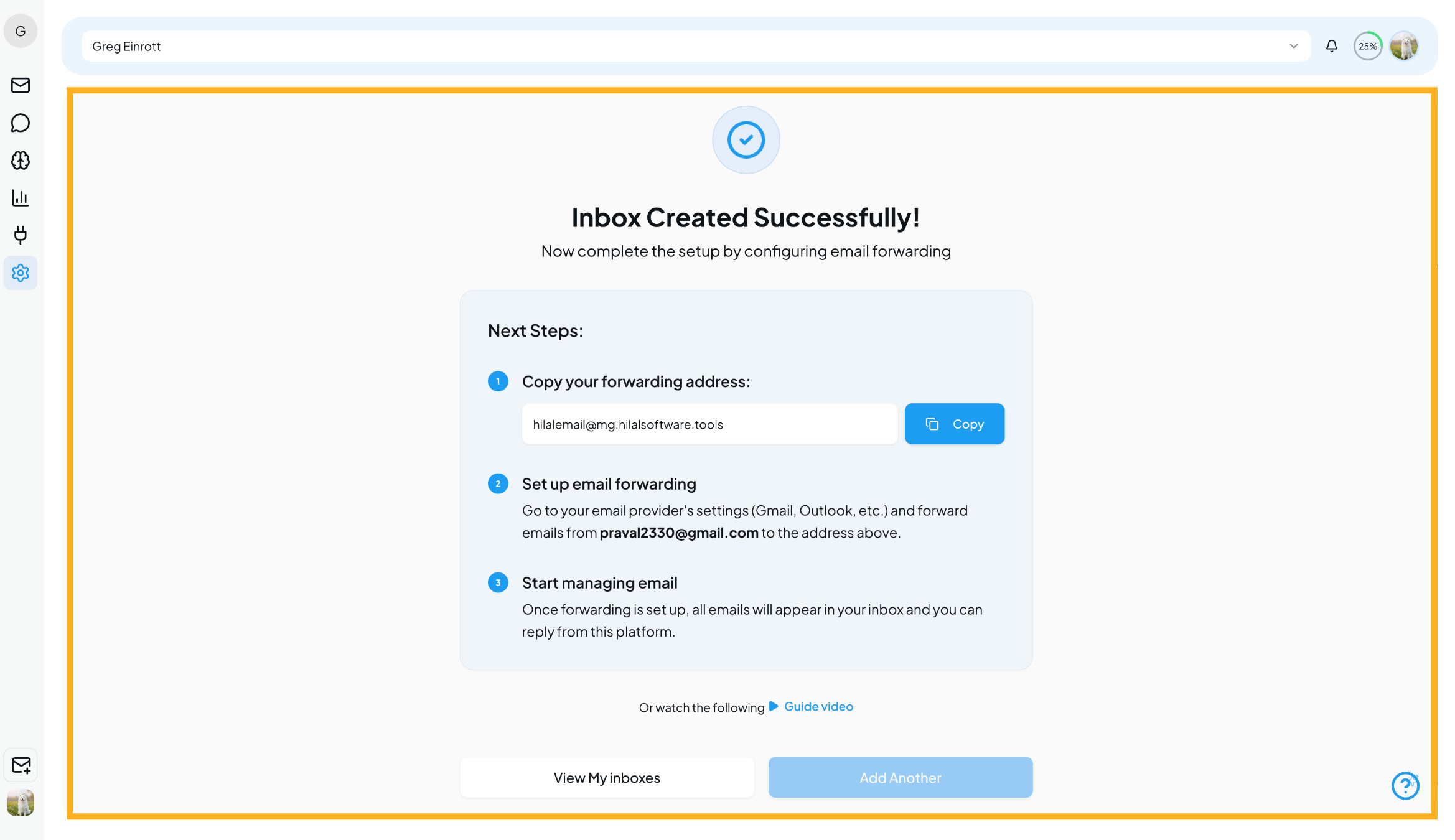Click the 25% progress circle indicator
Screen dimensions: 1455x840
coord(1367,45)
